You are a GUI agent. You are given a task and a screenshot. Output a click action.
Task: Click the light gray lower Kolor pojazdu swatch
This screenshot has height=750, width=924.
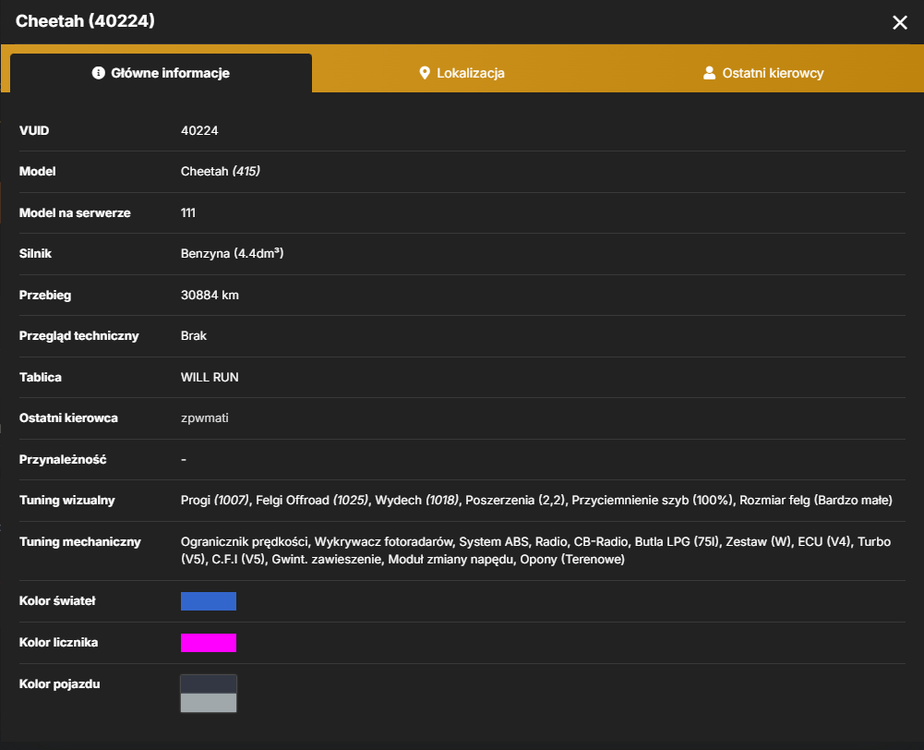point(209,703)
